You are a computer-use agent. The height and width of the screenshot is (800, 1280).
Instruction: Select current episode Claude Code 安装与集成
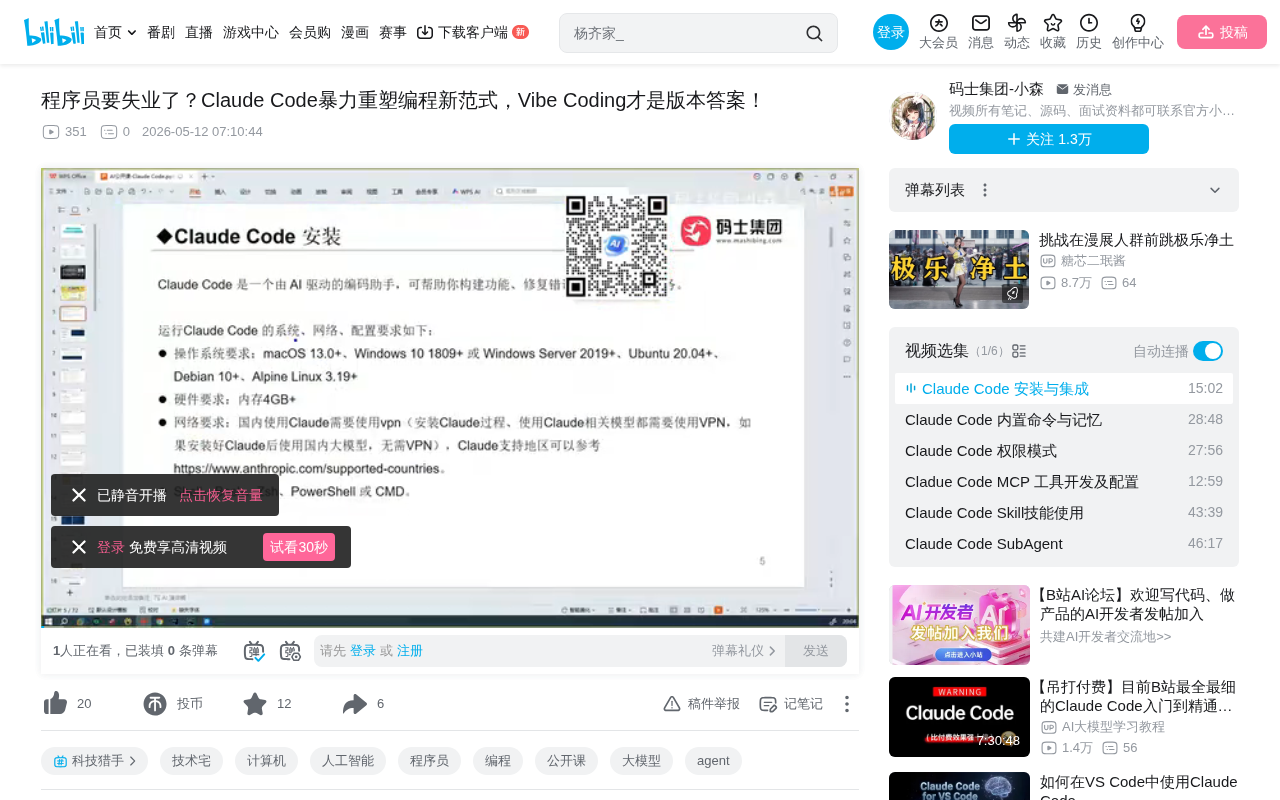pyautogui.click(x=1064, y=389)
